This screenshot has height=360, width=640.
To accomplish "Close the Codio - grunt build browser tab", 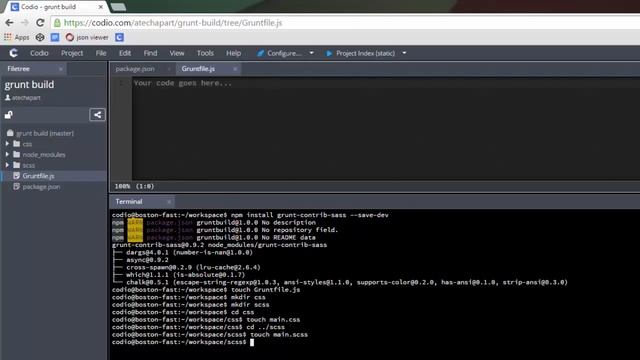I will click(x=101, y=7).
